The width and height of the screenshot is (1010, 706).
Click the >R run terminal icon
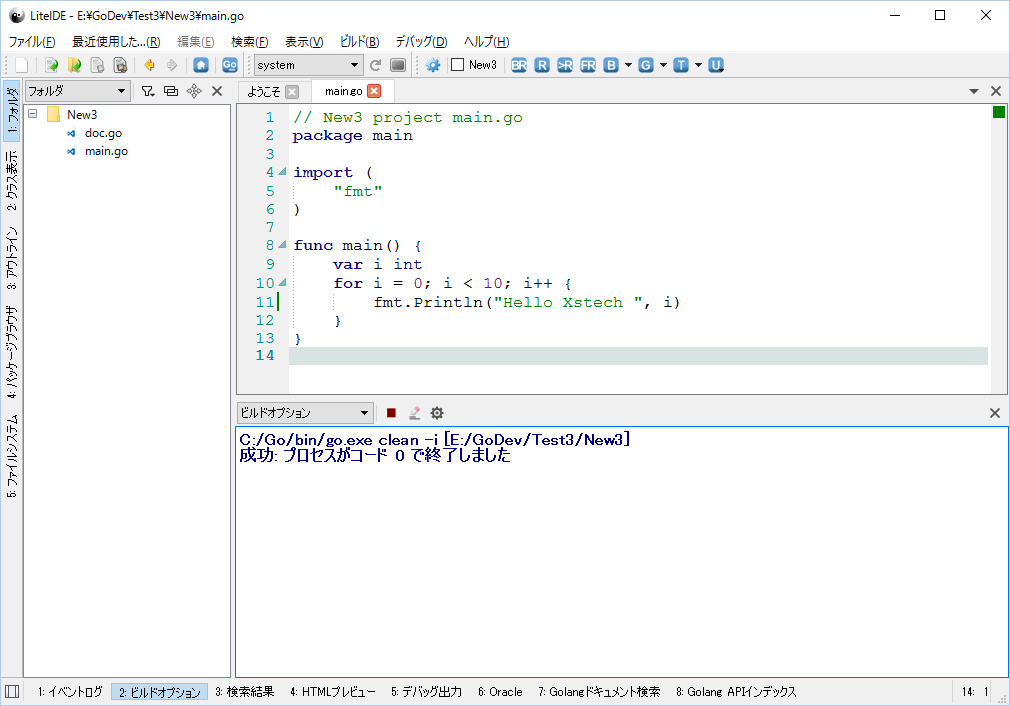[565, 65]
